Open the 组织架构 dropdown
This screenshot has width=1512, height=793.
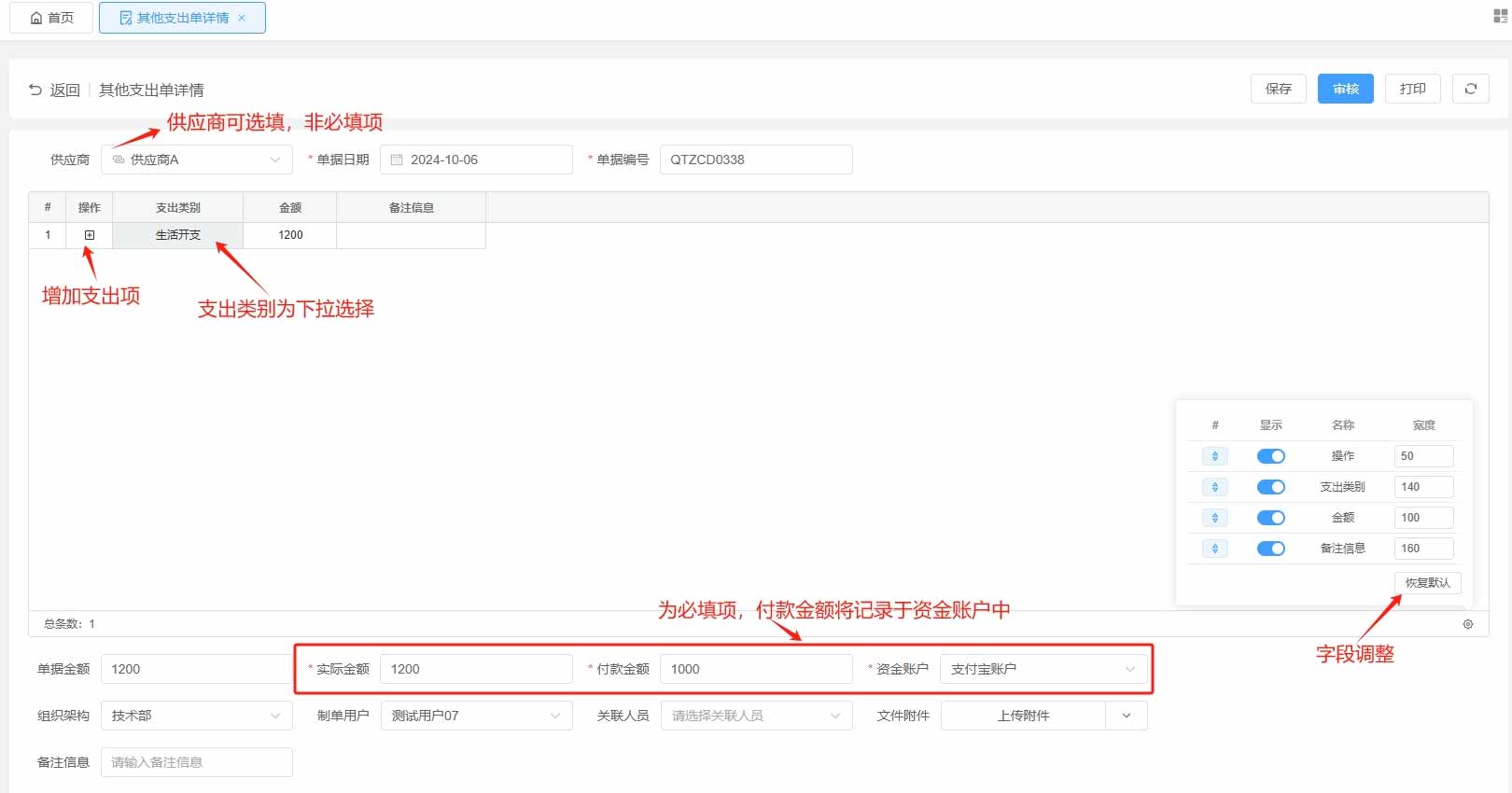point(197,716)
